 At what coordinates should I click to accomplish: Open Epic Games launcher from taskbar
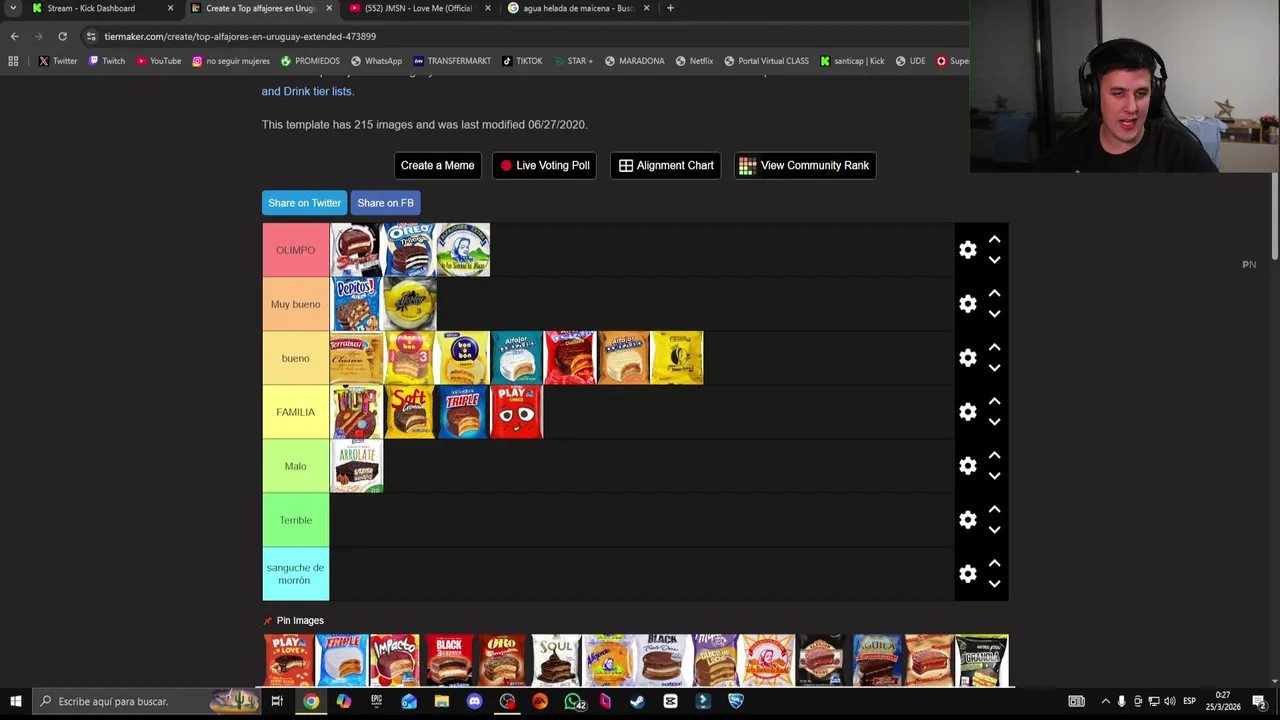point(376,701)
